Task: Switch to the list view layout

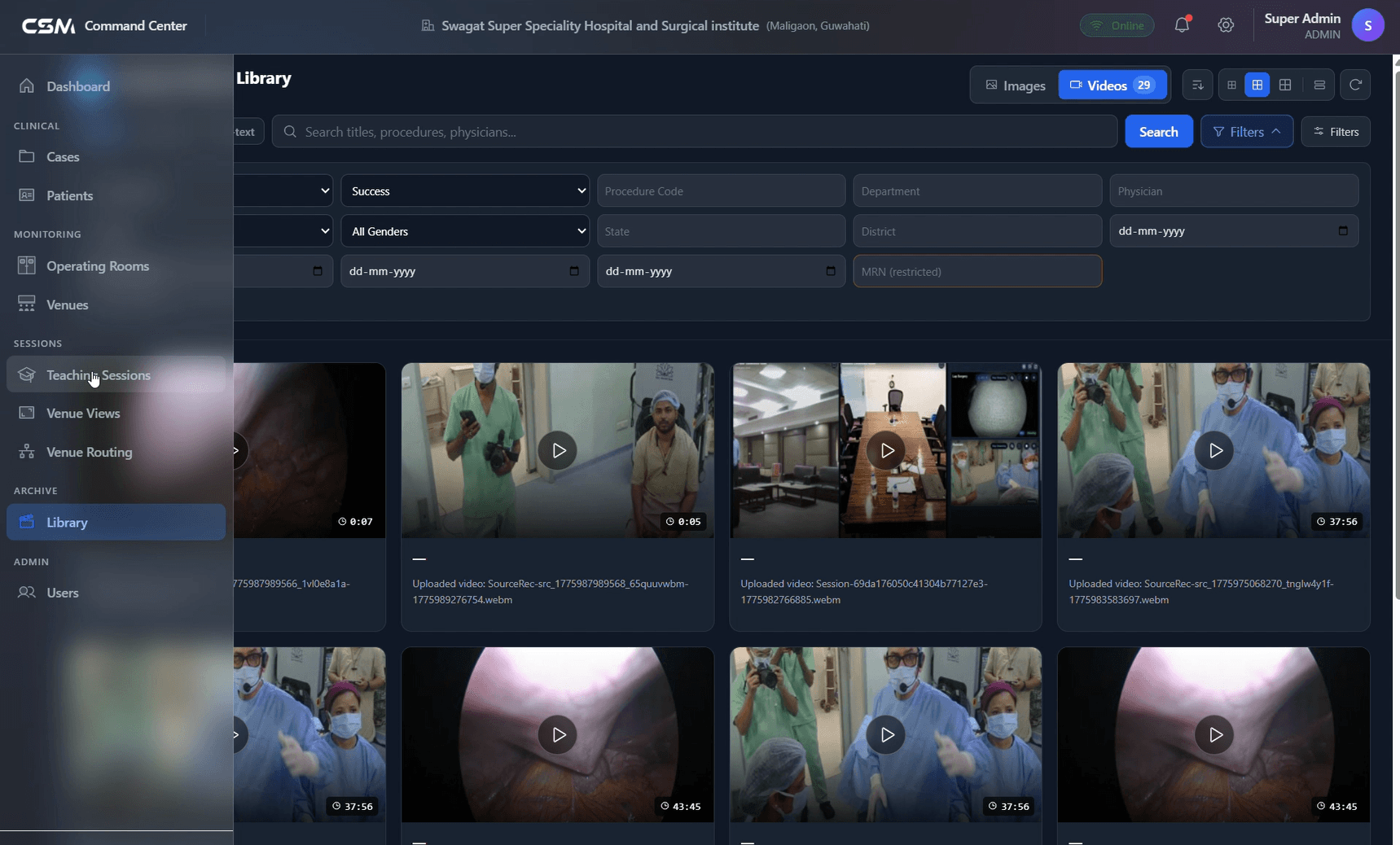Action: coord(1319,85)
